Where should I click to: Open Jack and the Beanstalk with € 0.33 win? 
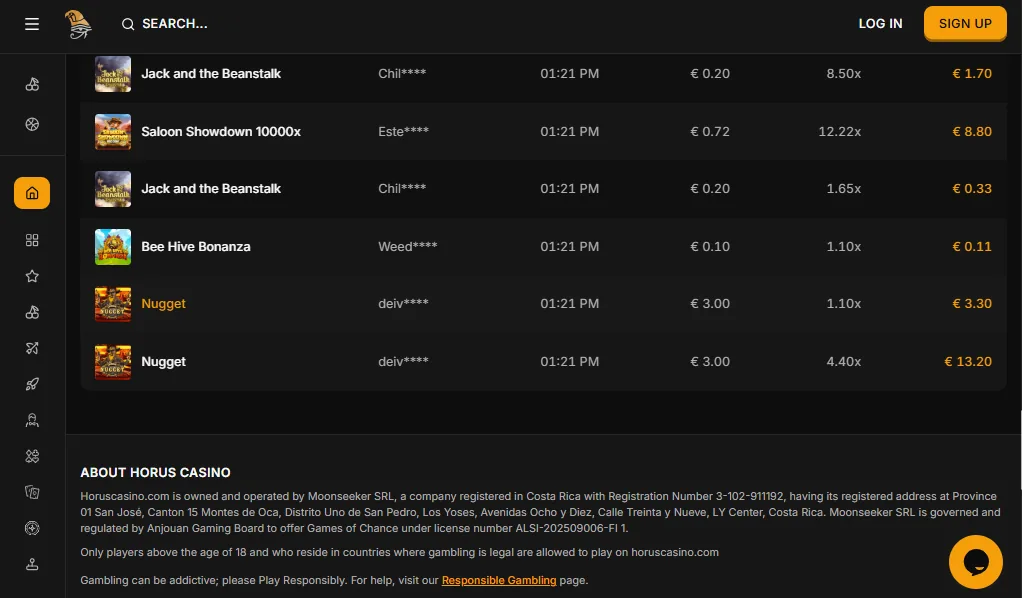tap(211, 188)
